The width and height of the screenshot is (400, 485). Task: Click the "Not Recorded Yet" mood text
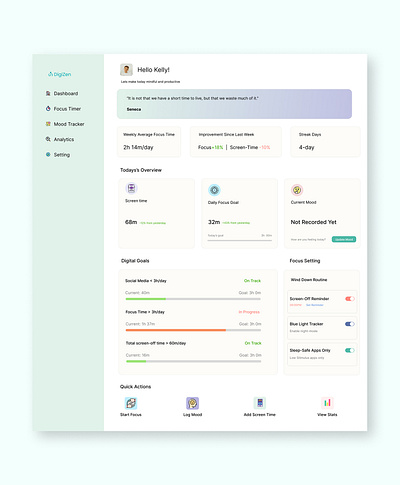click(x=313, y=222)
